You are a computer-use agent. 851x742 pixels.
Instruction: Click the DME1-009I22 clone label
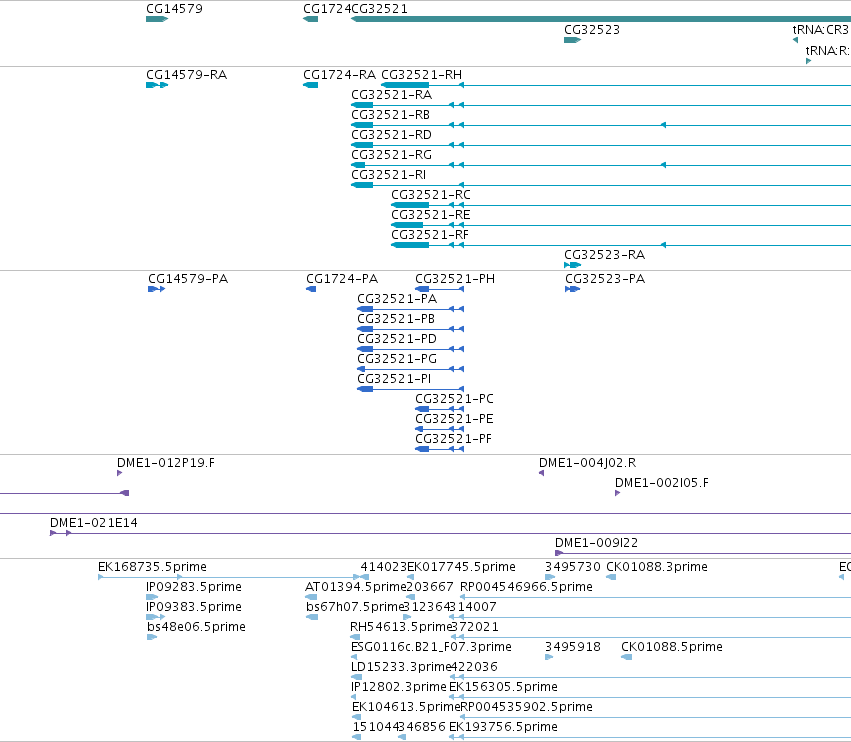coord(596,543)
